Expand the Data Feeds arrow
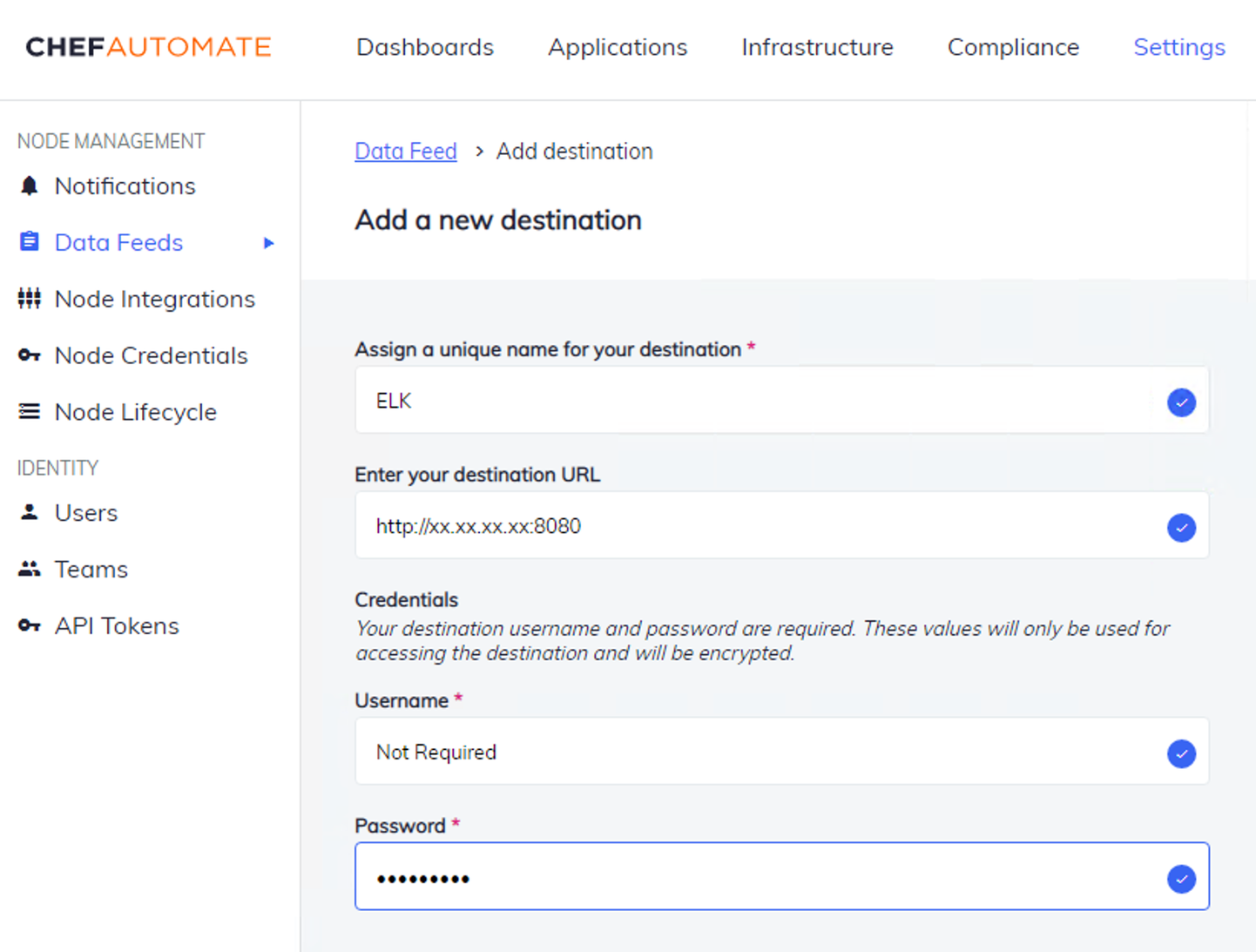Screen dimensions: 1256x952 (269, 243)
